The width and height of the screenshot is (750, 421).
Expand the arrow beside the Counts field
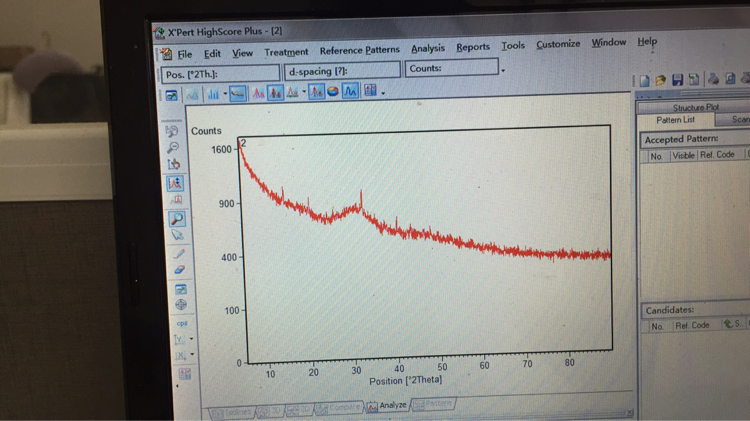point(503,70)
